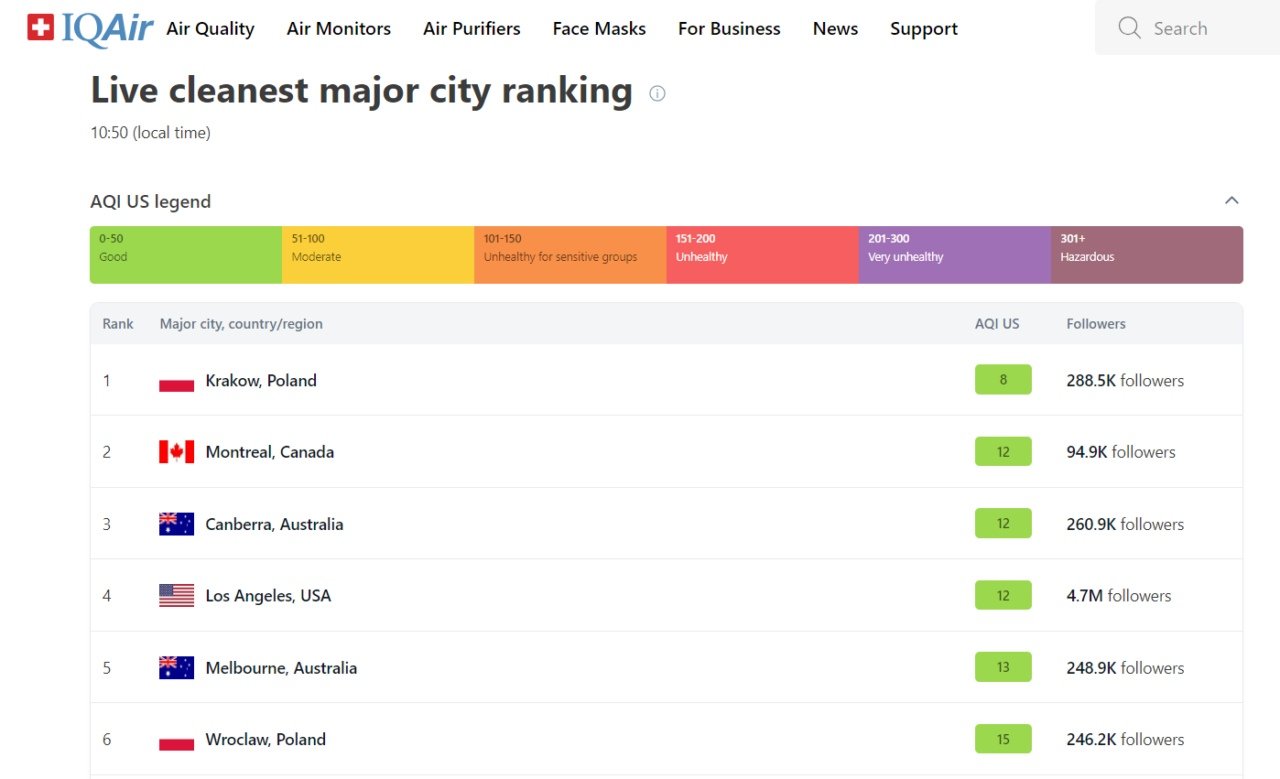Open Krakow, Poland city link
The image size is (1280, 779).
(261, 381)
